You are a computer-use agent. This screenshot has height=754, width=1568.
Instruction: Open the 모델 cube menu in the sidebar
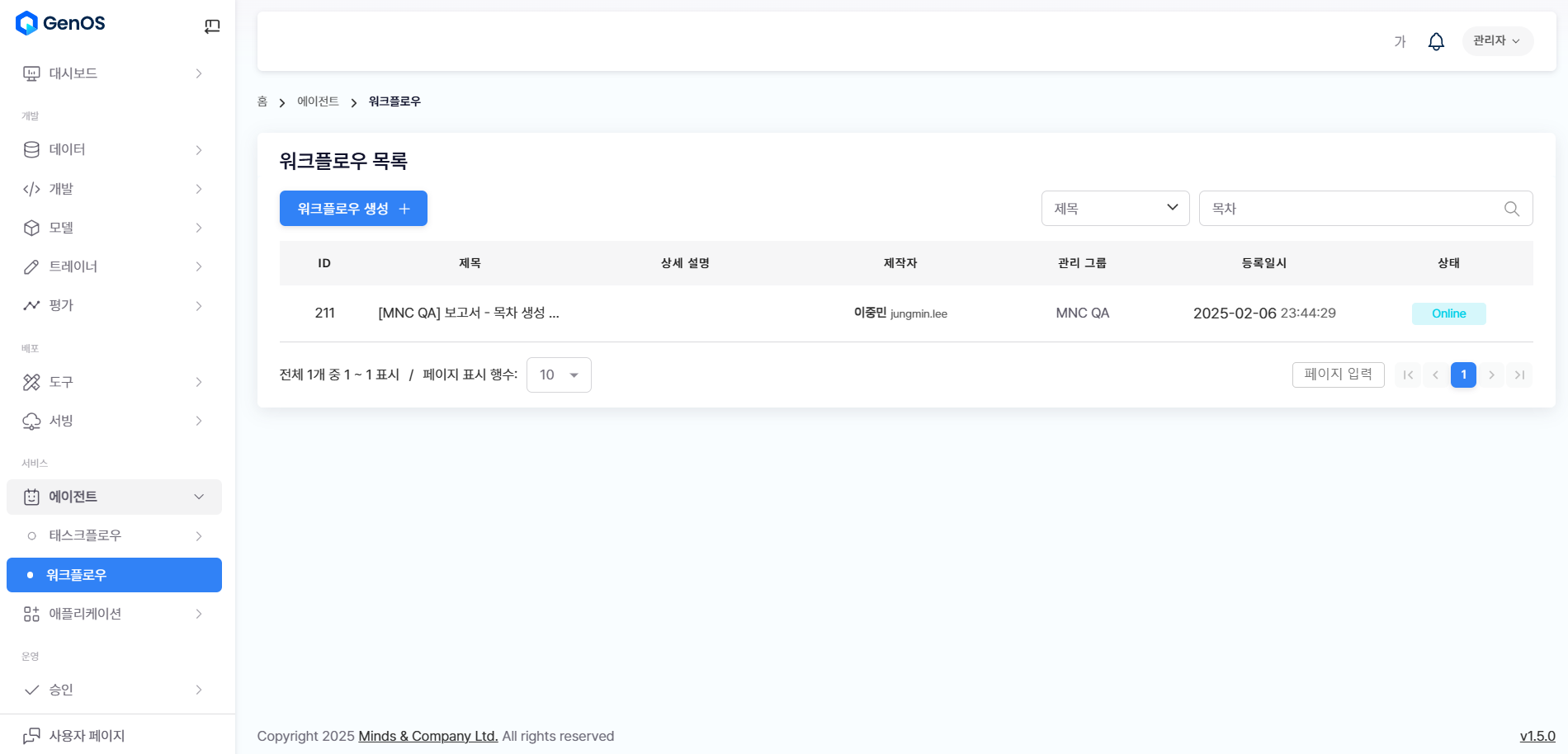(x=113, y=228)
